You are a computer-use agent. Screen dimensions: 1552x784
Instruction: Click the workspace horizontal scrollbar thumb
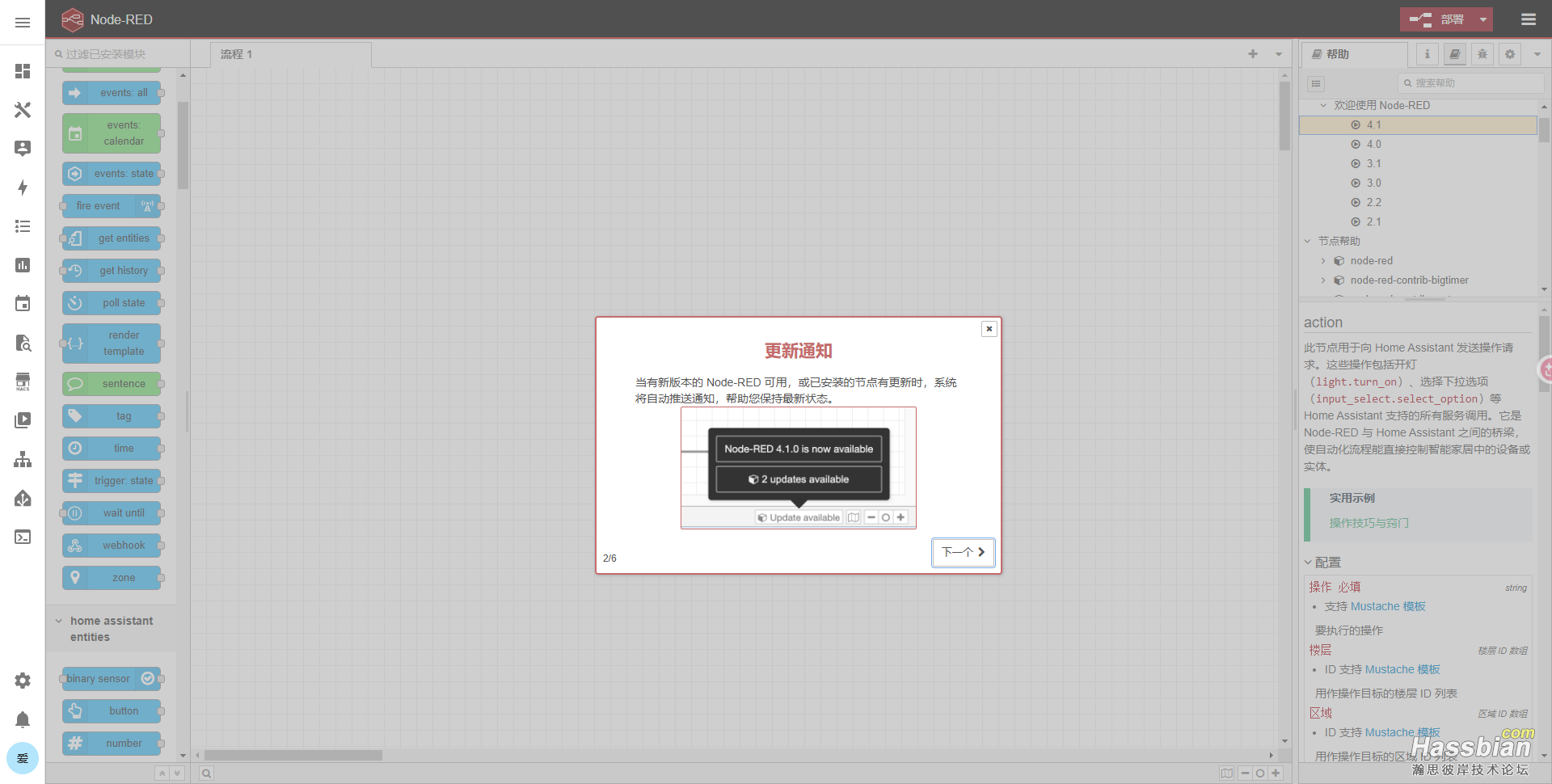[293, 755]
